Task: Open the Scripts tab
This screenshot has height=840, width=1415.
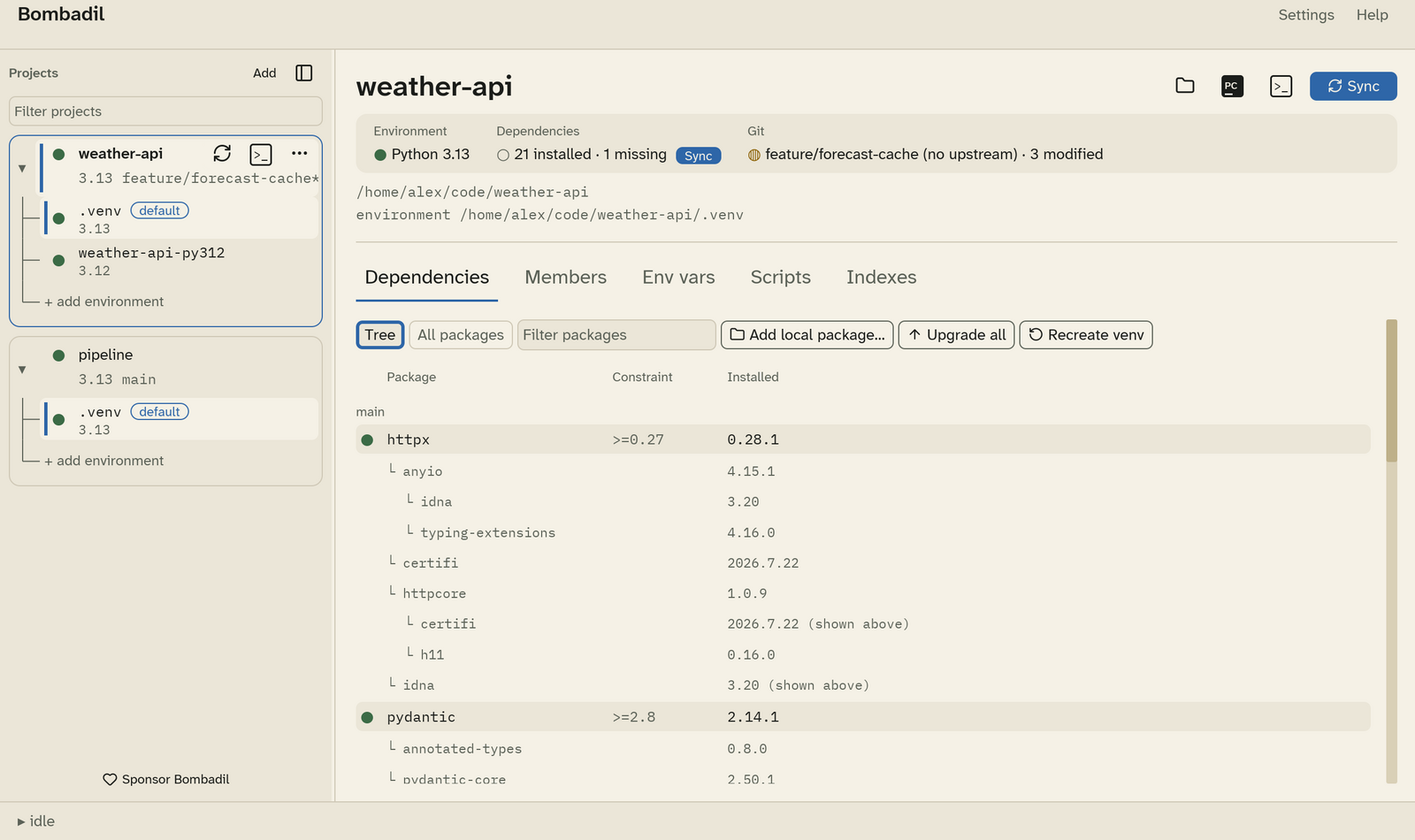Action: (781, 278)
